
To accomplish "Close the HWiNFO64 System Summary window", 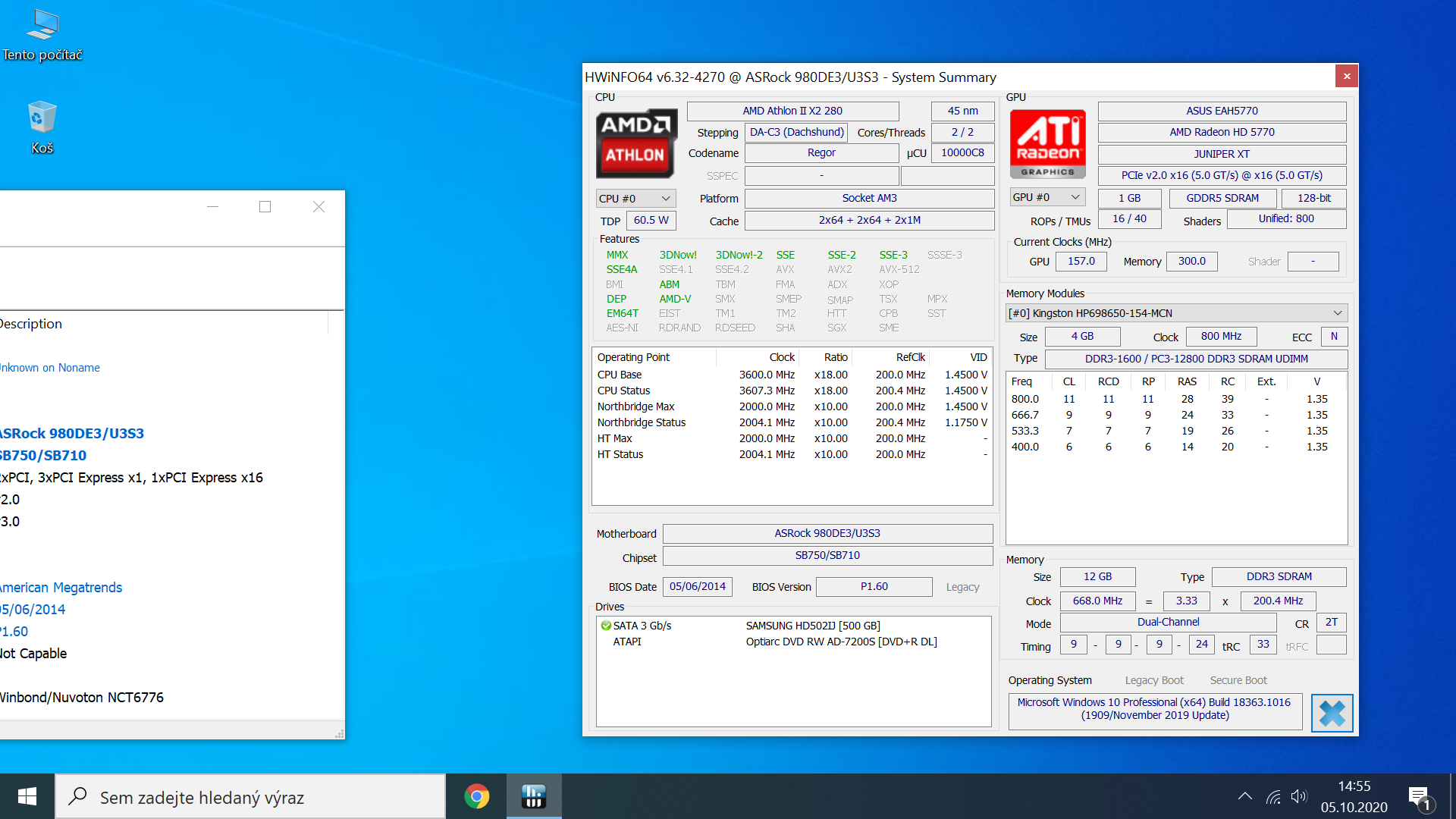I will pos(1346,76).
